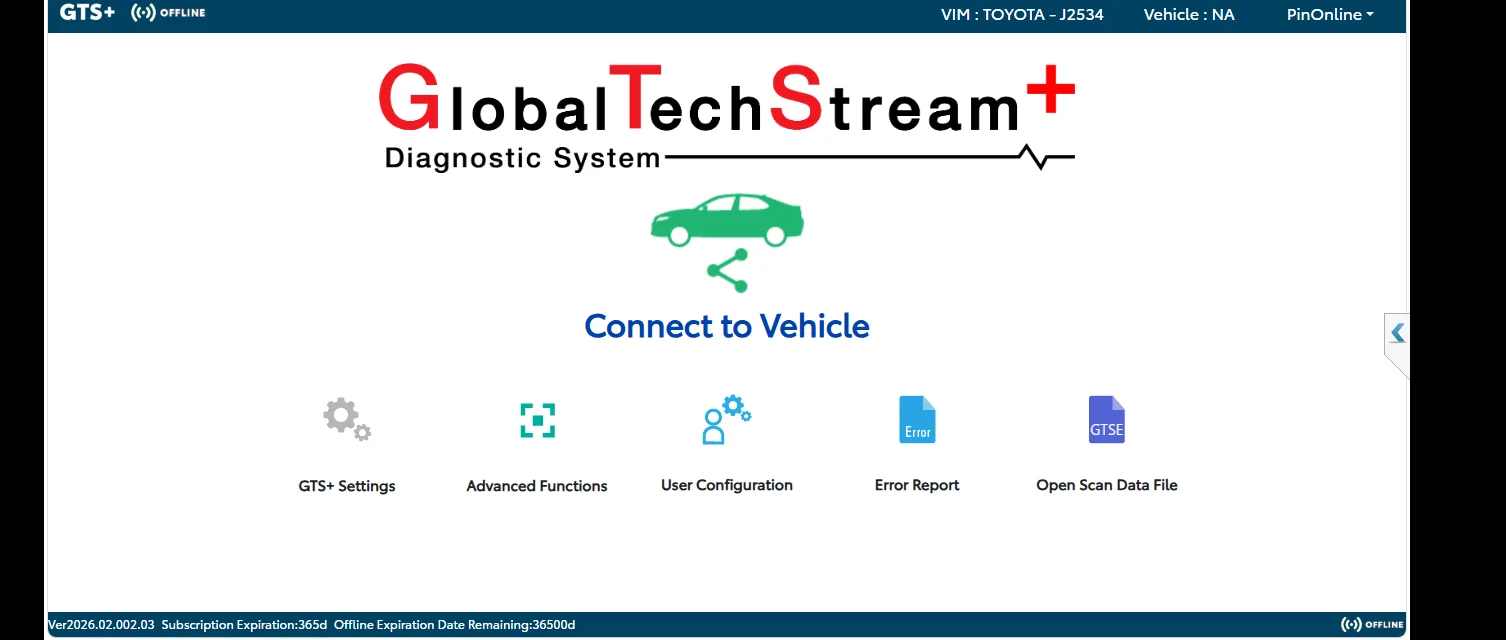
Task: Click the Ver2026.02.002.03 version text
Action: (102, 625)
